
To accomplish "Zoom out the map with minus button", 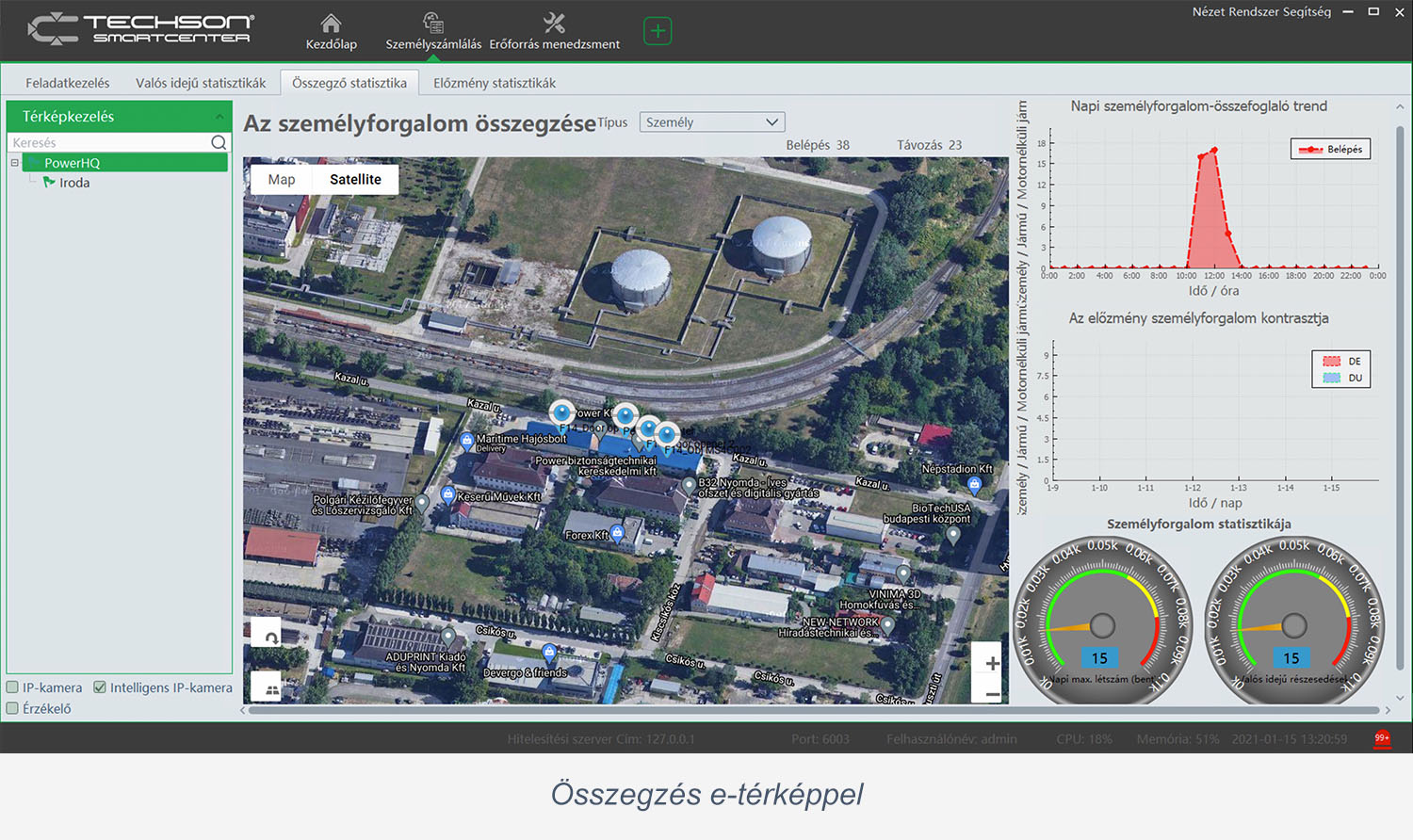I will [992, 694].
